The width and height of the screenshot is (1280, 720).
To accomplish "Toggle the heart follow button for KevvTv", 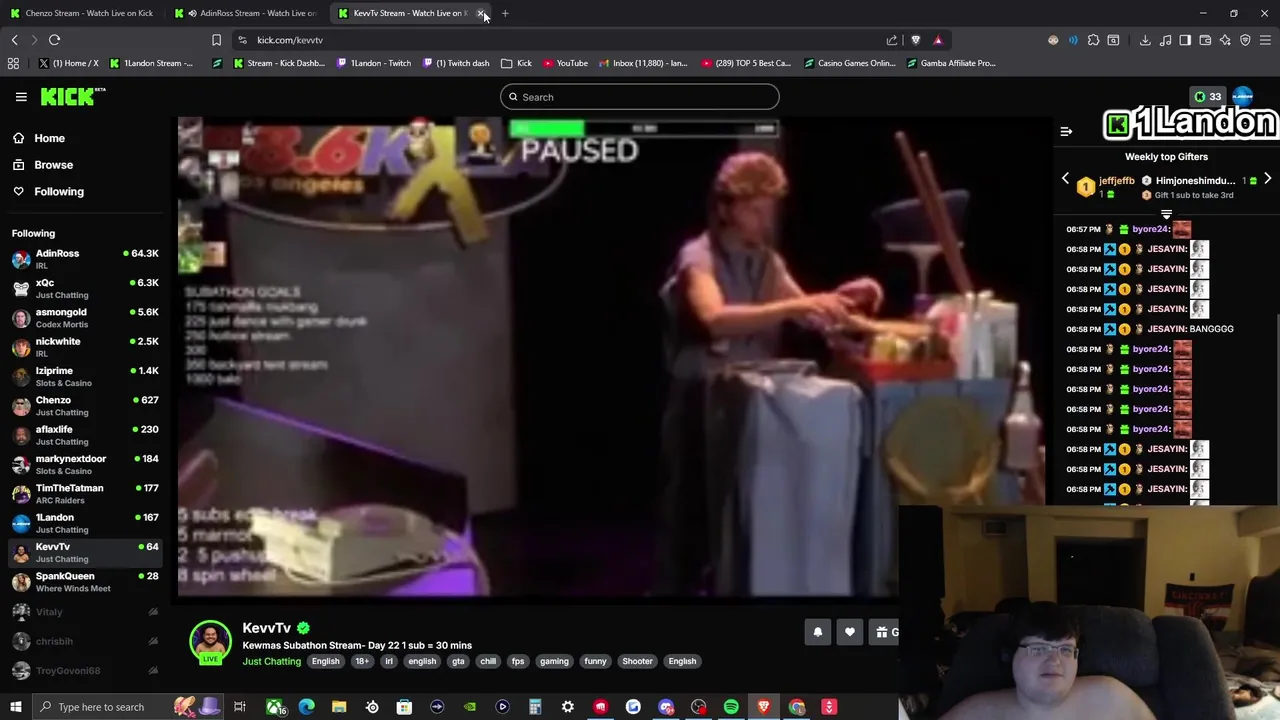I will (x=849, y=632).
